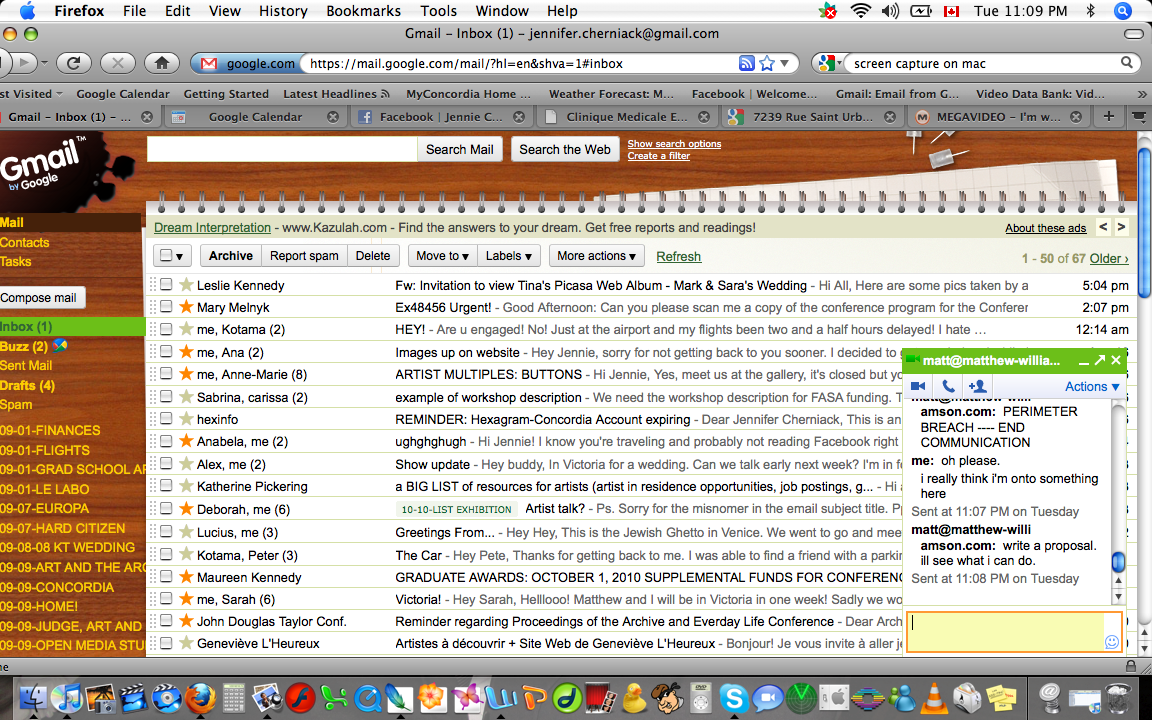Open iTunes from the Dock
Viewport: 1152px width, 720px height.
click(x=66, y=697)
